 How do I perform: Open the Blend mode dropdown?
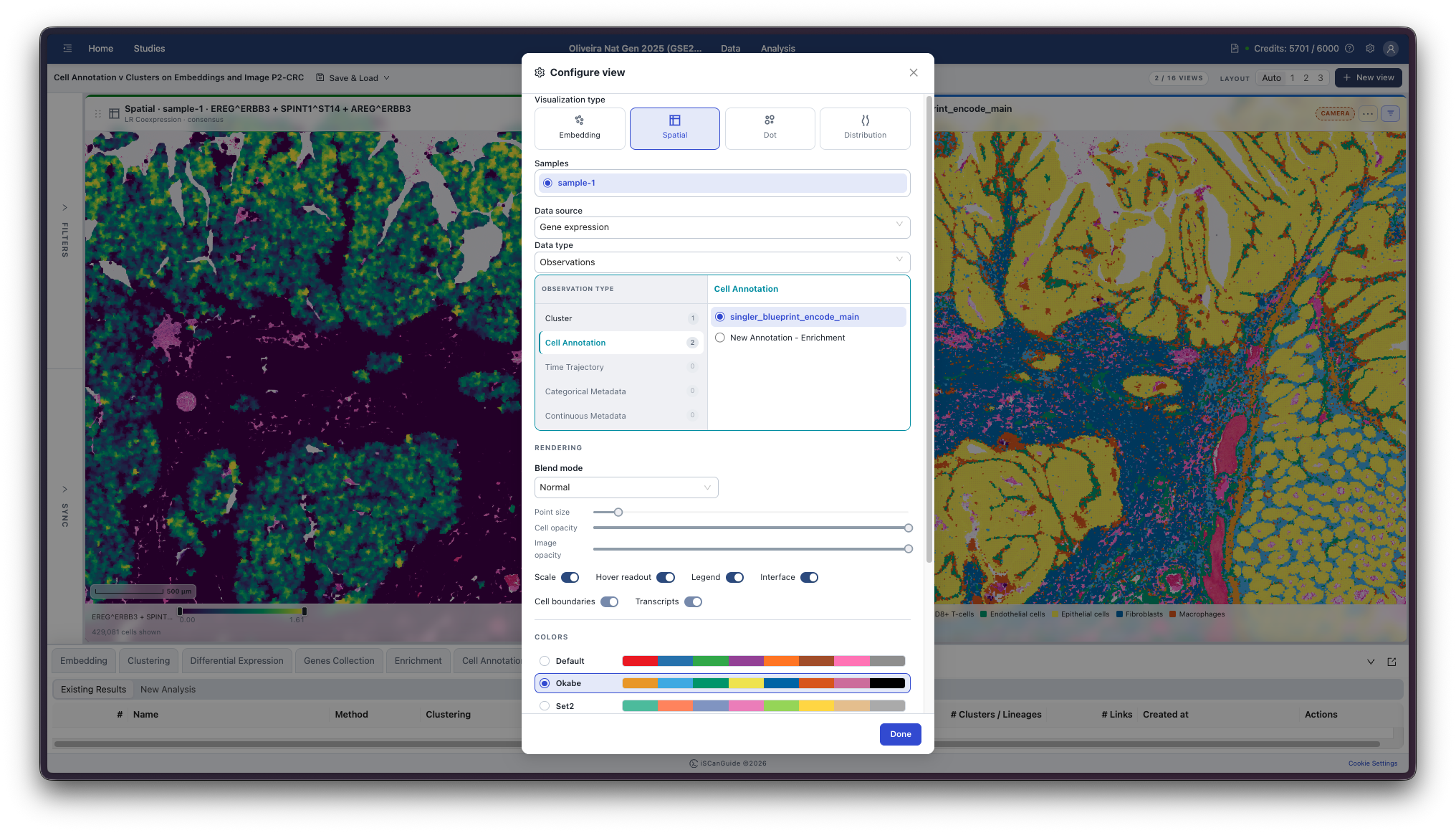[626, 487]
